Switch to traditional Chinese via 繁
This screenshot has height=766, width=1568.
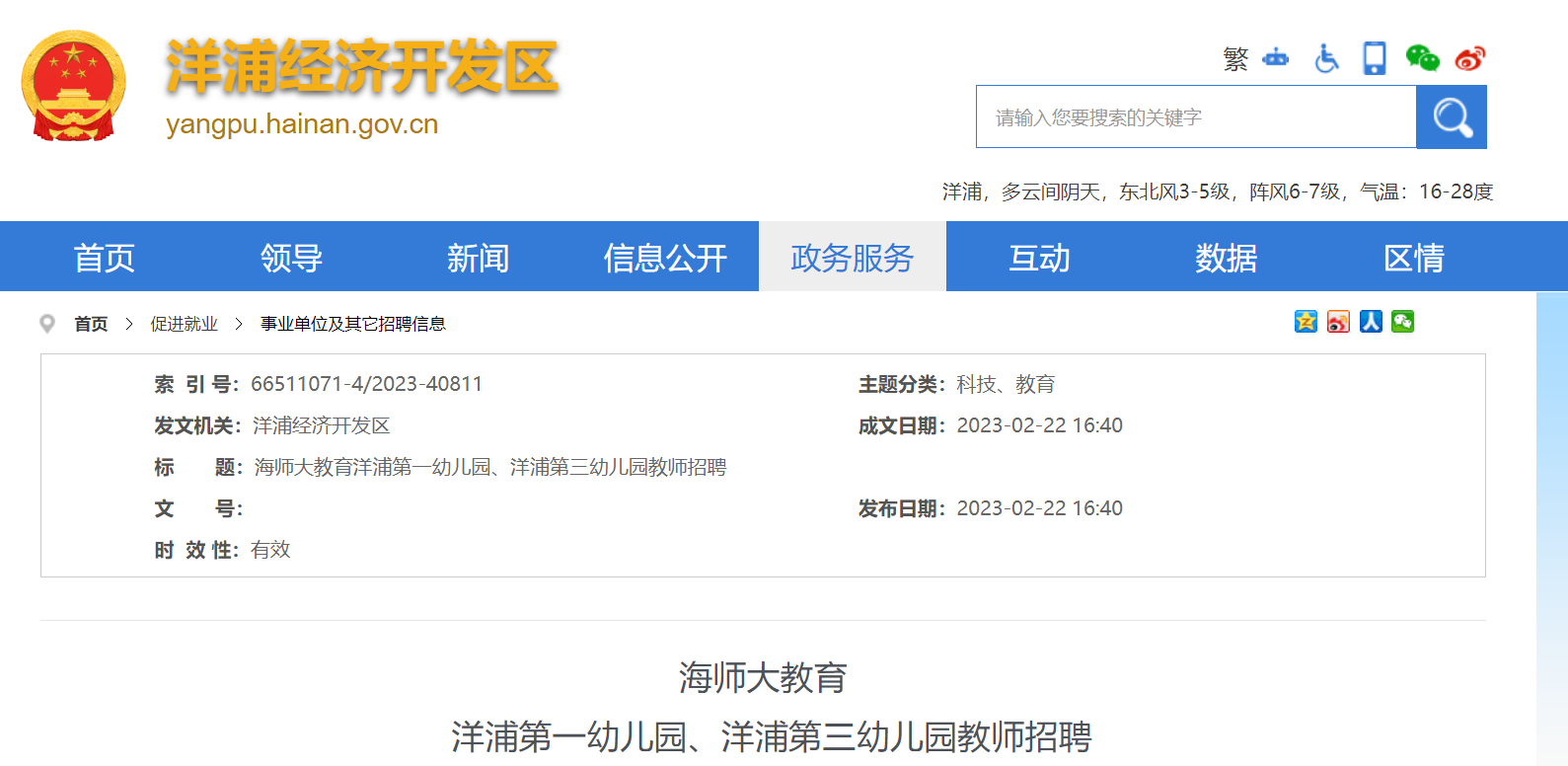(x=1235, y=59)
